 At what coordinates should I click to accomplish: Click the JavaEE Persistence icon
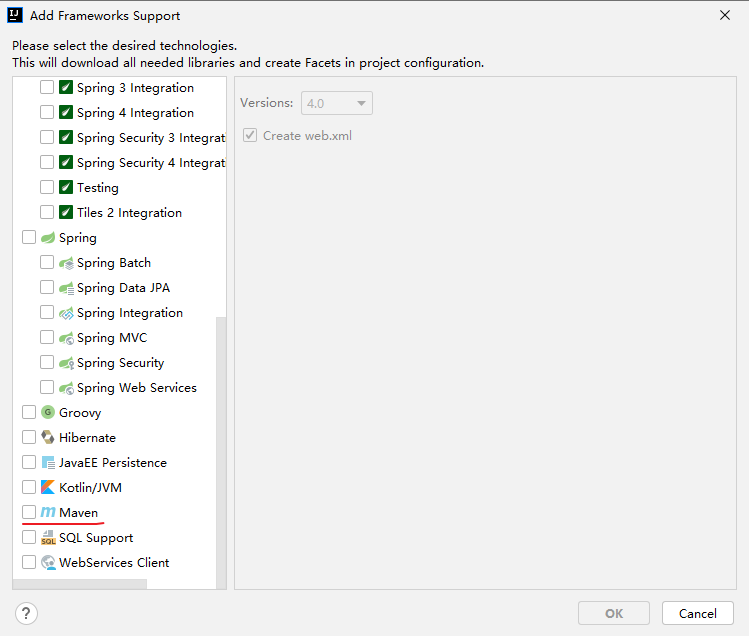pyautogui.click(x=48, y=463)
